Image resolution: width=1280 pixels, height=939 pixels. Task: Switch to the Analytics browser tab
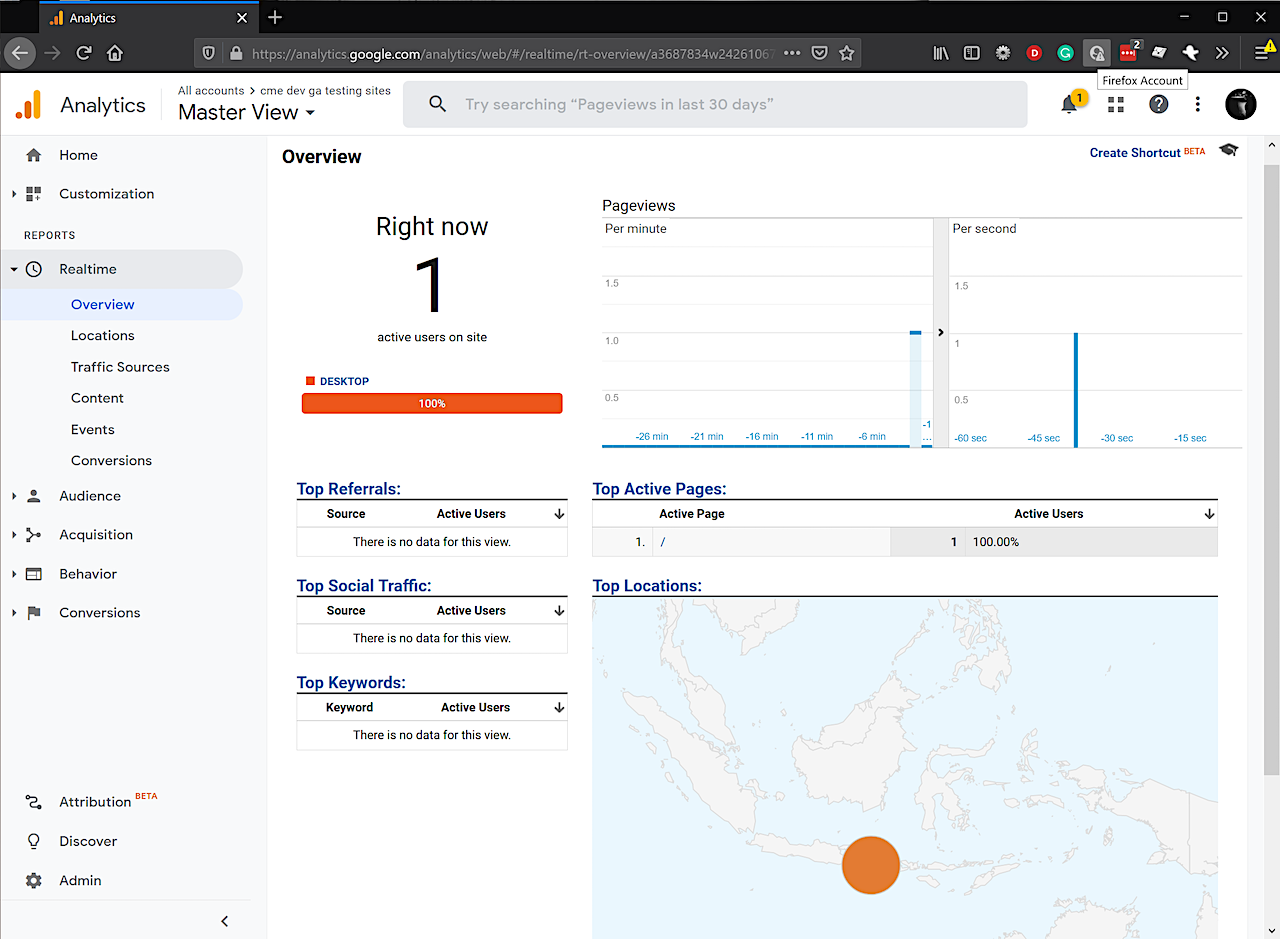tap(148, 18)
